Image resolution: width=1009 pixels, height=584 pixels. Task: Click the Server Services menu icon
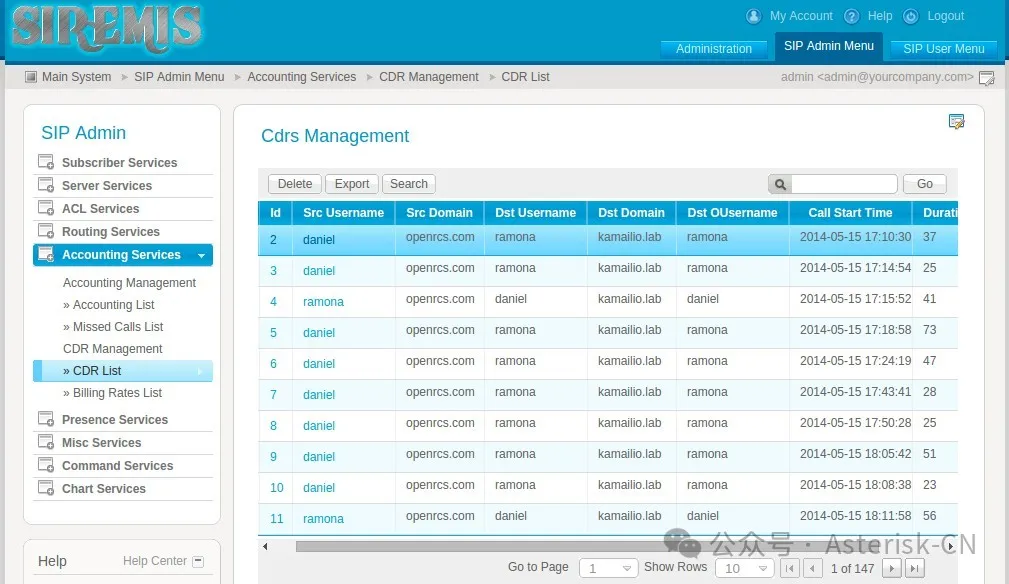46,185
